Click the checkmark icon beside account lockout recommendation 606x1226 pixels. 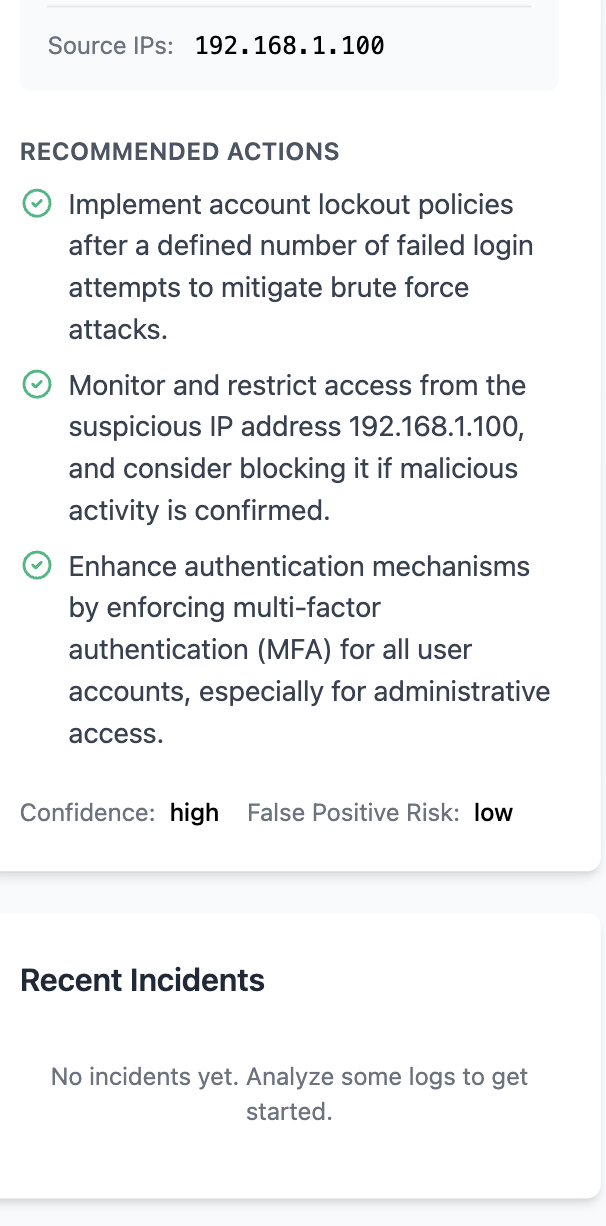(37, 203)
